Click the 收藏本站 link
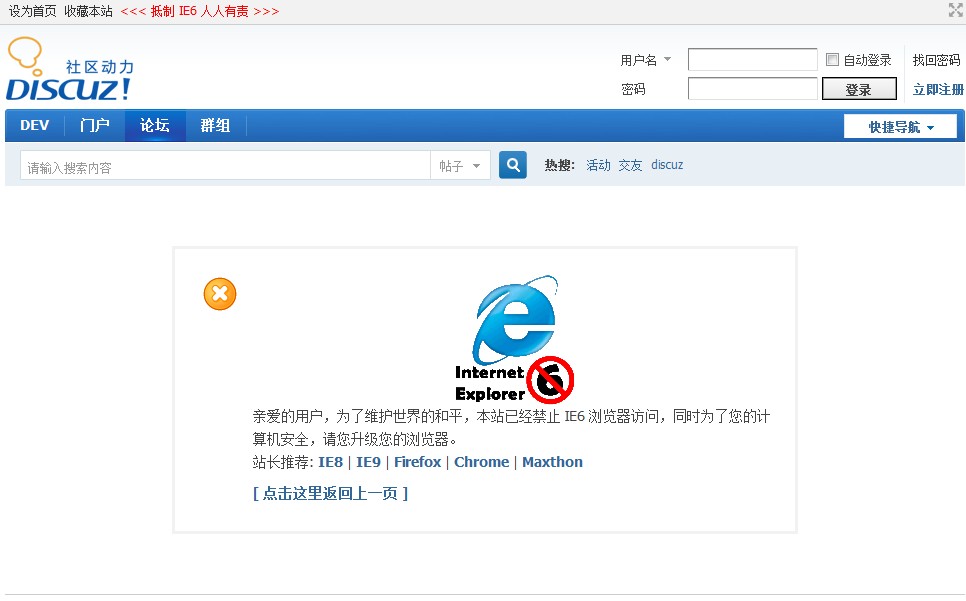The image size is (966, 601). pyautogui.click(x=88, y=11)
